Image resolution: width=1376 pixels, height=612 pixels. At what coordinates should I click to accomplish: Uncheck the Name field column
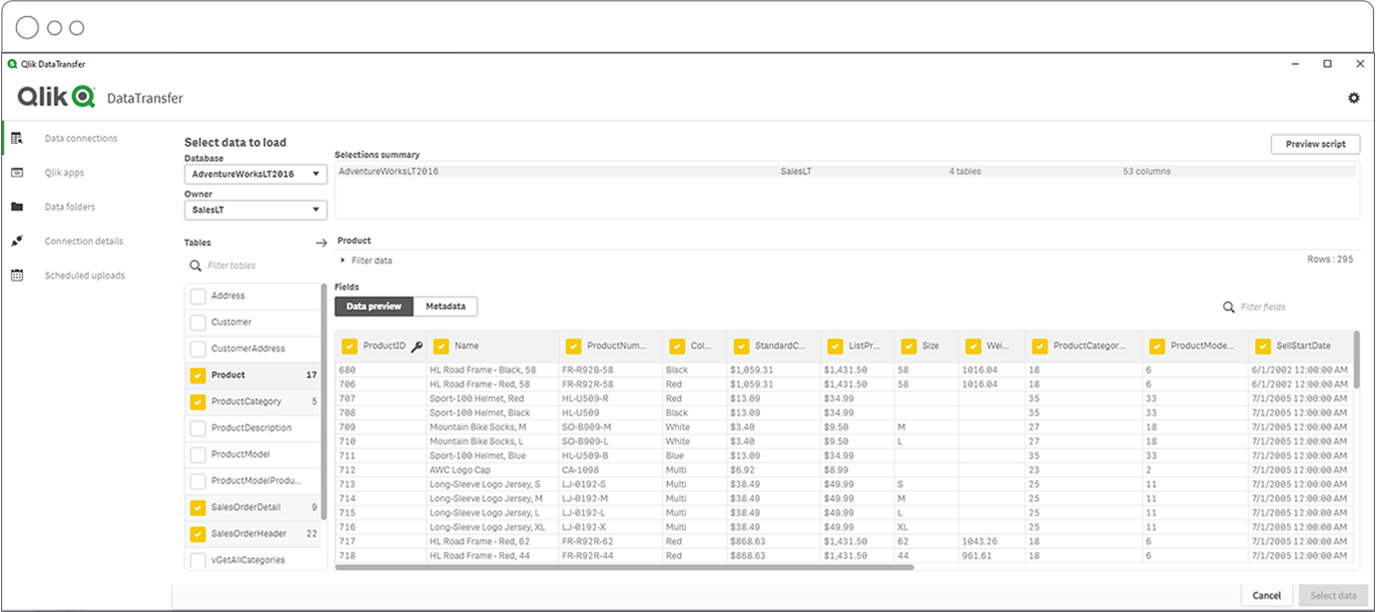click(x=441, y=345)
